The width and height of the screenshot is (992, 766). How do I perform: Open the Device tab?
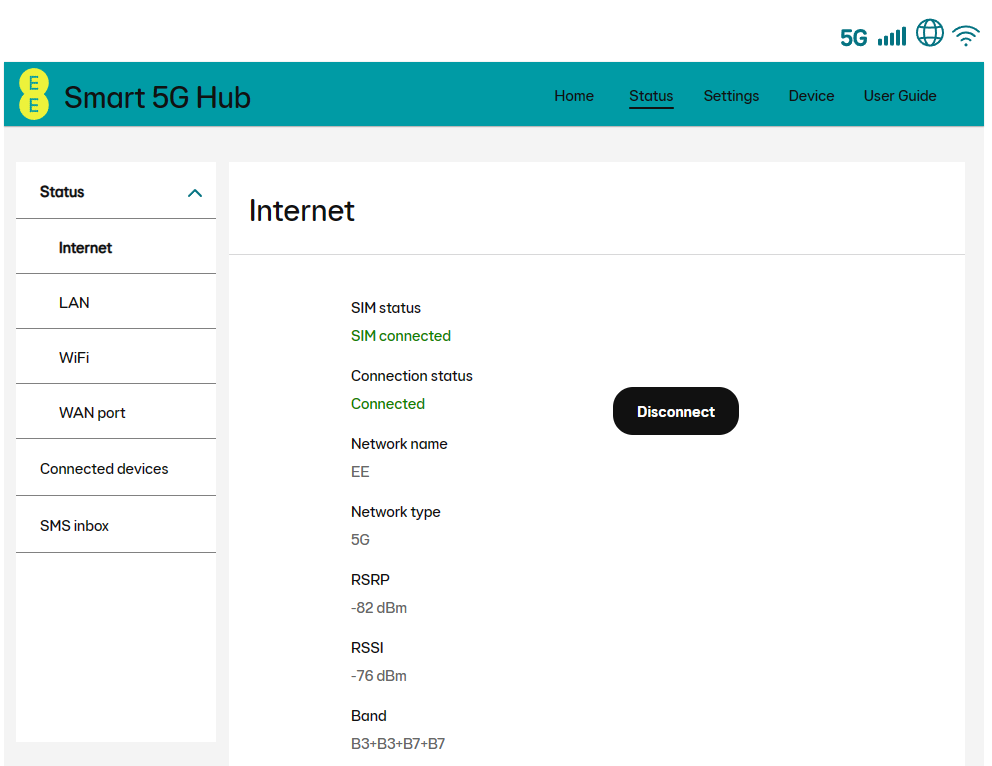tap(811, 96)
